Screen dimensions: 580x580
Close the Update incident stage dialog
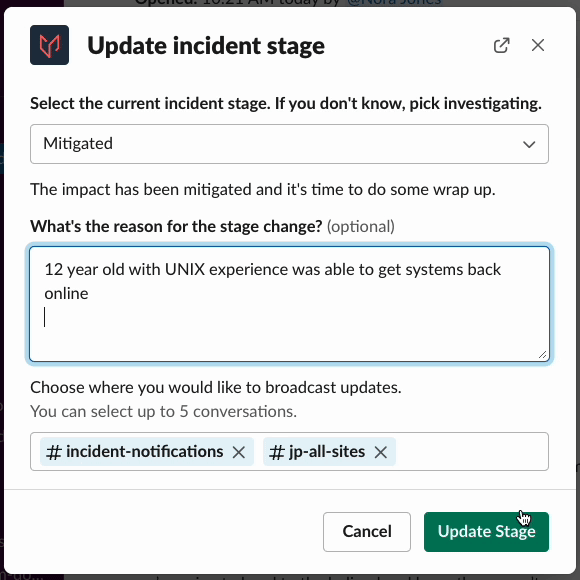537,45
